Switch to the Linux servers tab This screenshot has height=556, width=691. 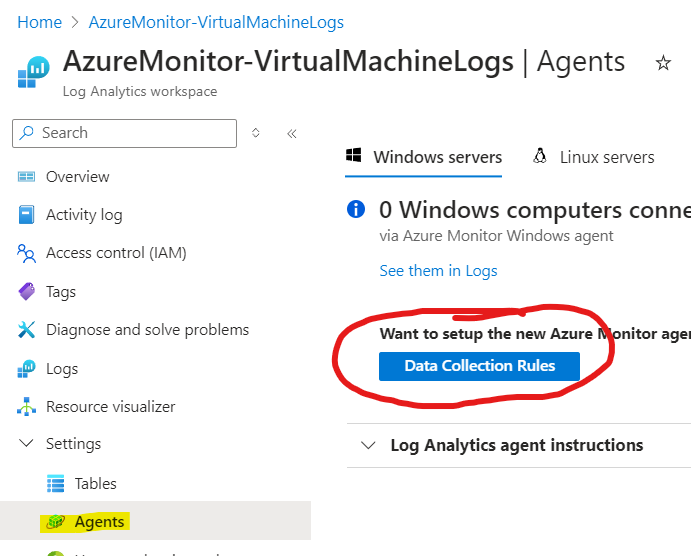pyautogui.click(x=594, y=157)
